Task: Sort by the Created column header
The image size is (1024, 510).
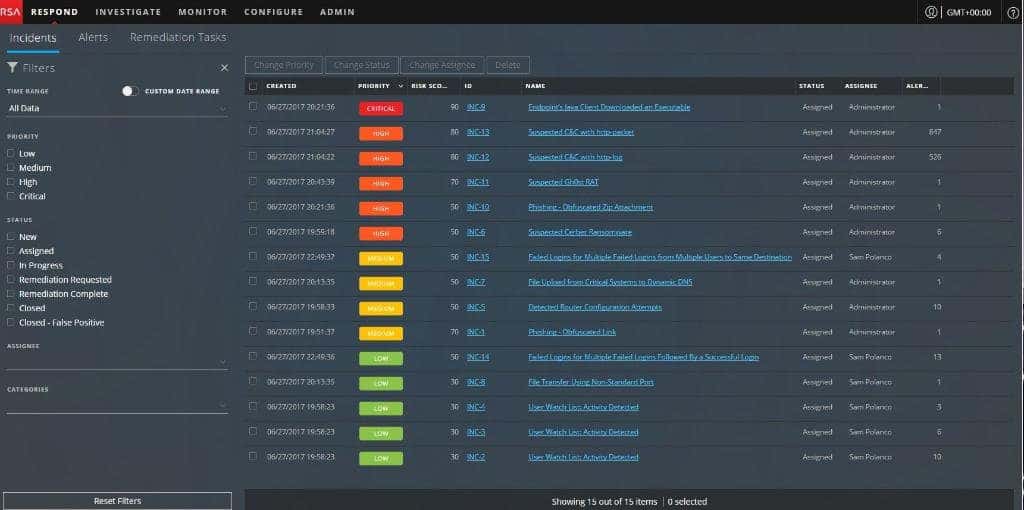Action: click(281, 86)
